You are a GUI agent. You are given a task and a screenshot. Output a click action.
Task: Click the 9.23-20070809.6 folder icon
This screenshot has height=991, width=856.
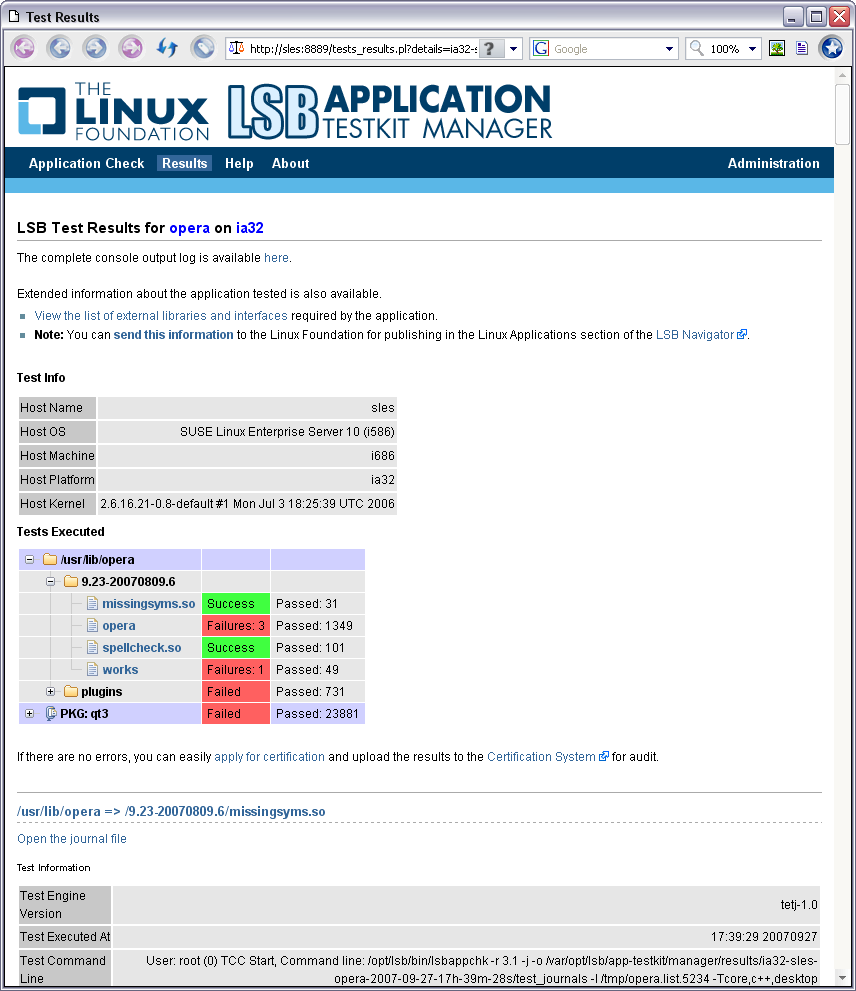71,581
